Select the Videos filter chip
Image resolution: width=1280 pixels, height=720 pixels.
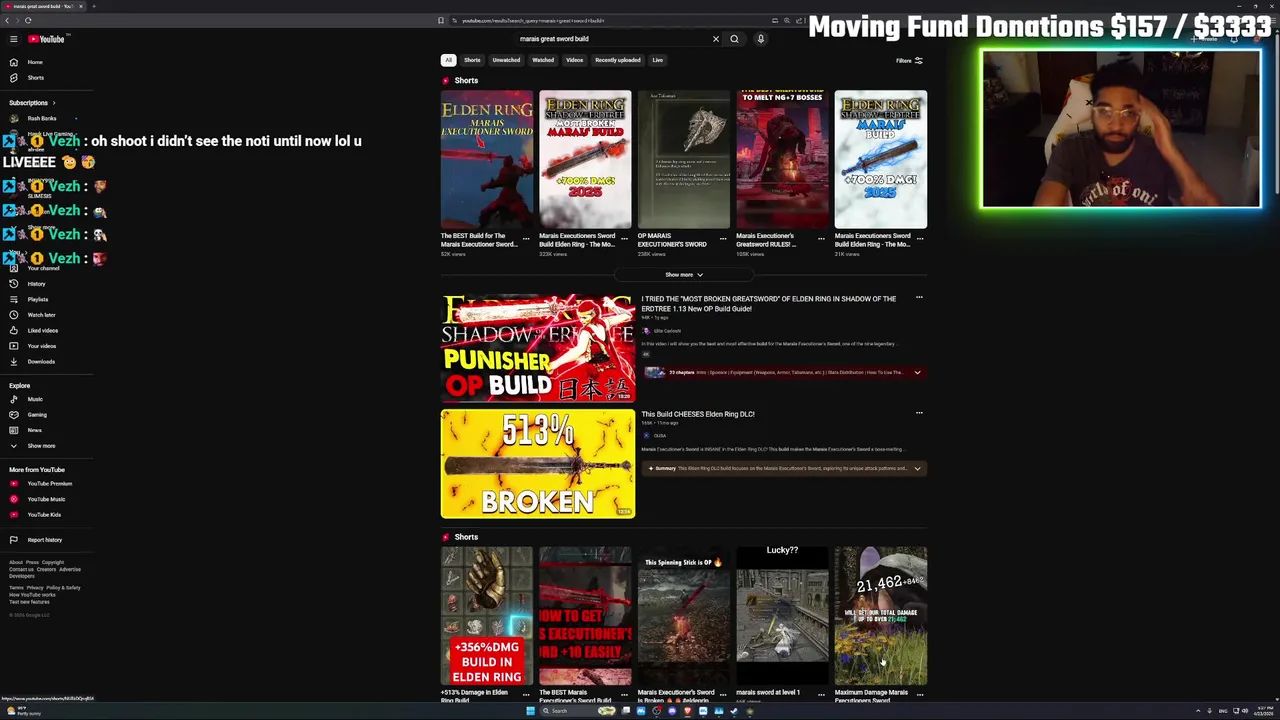click(x=575, y=60)
